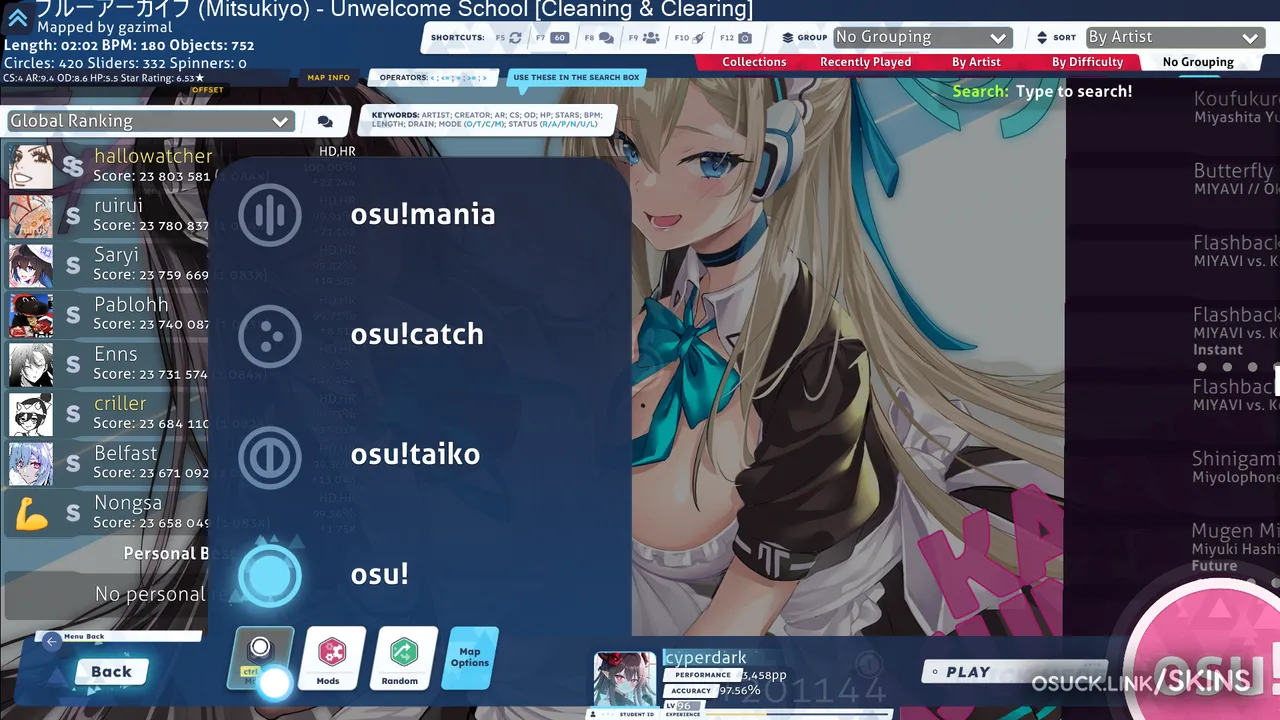Open the Group No Grouping dropdown

[x=921, y=37]
